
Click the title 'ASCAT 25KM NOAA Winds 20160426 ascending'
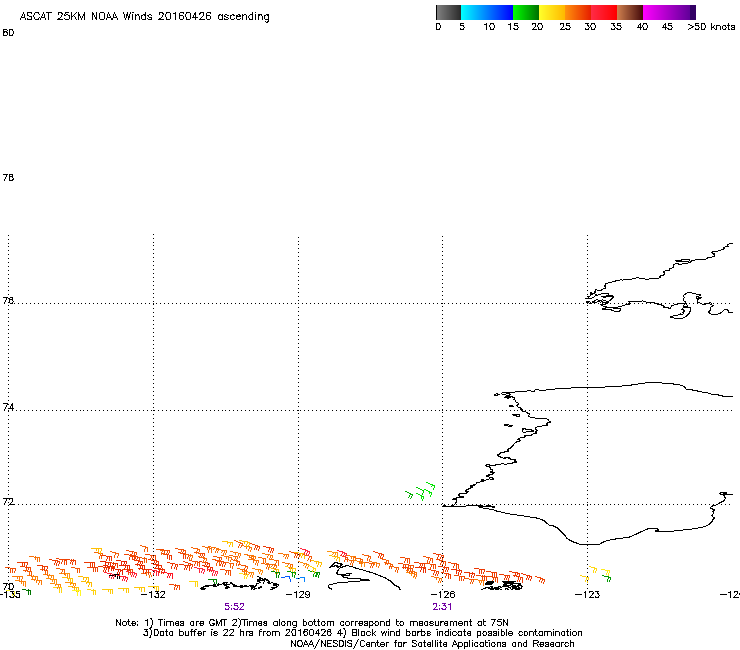[x=144, y=17]
